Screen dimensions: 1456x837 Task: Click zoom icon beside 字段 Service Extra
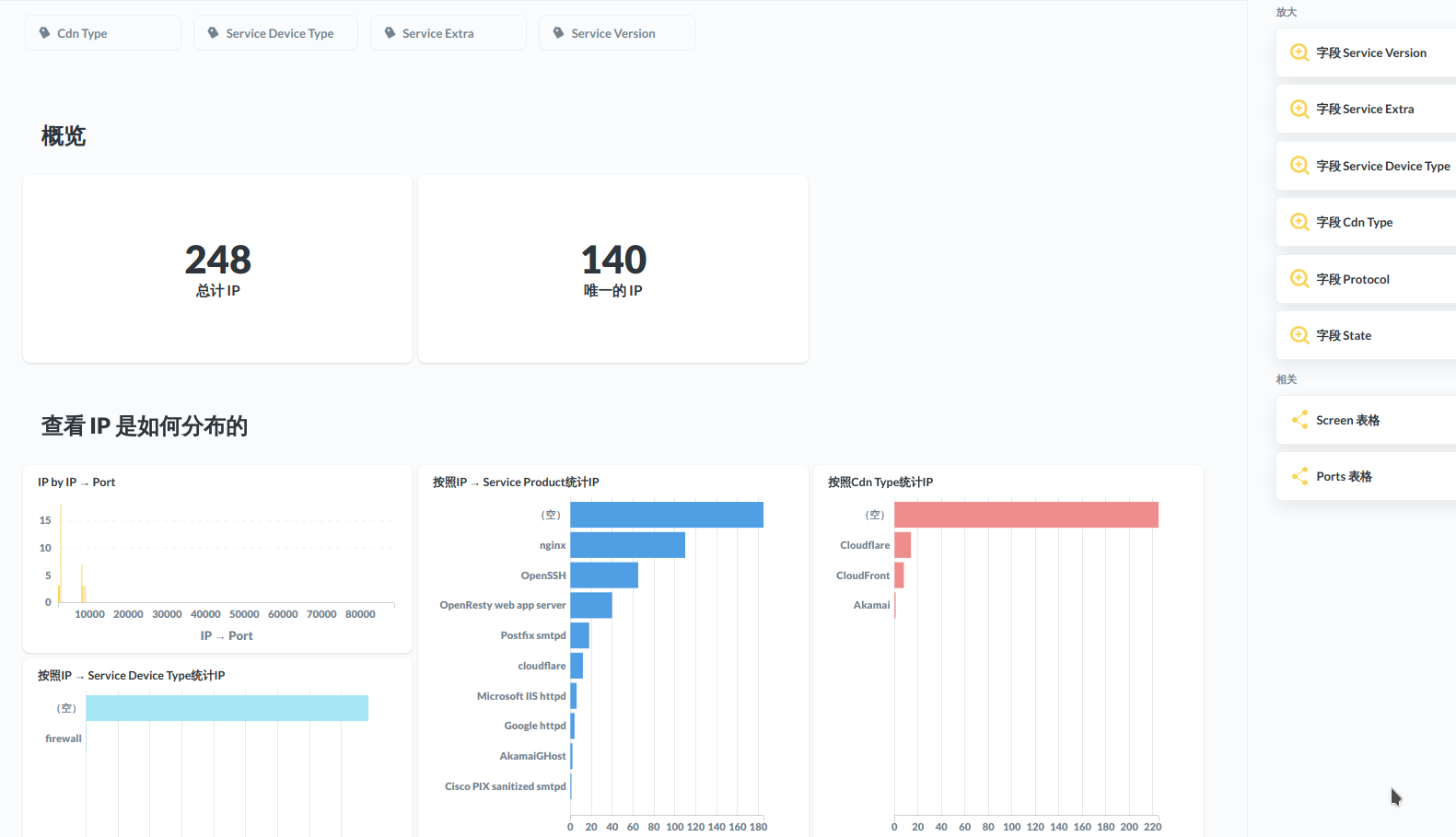pyautogui.click(x=1299, y=109)
